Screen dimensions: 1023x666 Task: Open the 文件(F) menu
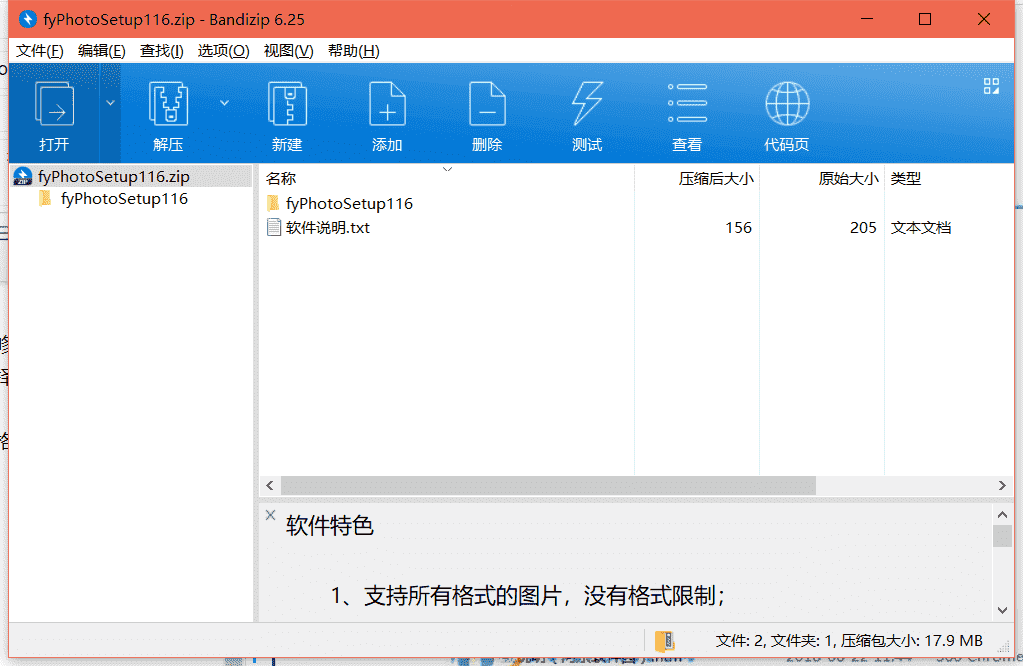click(40, 51)
